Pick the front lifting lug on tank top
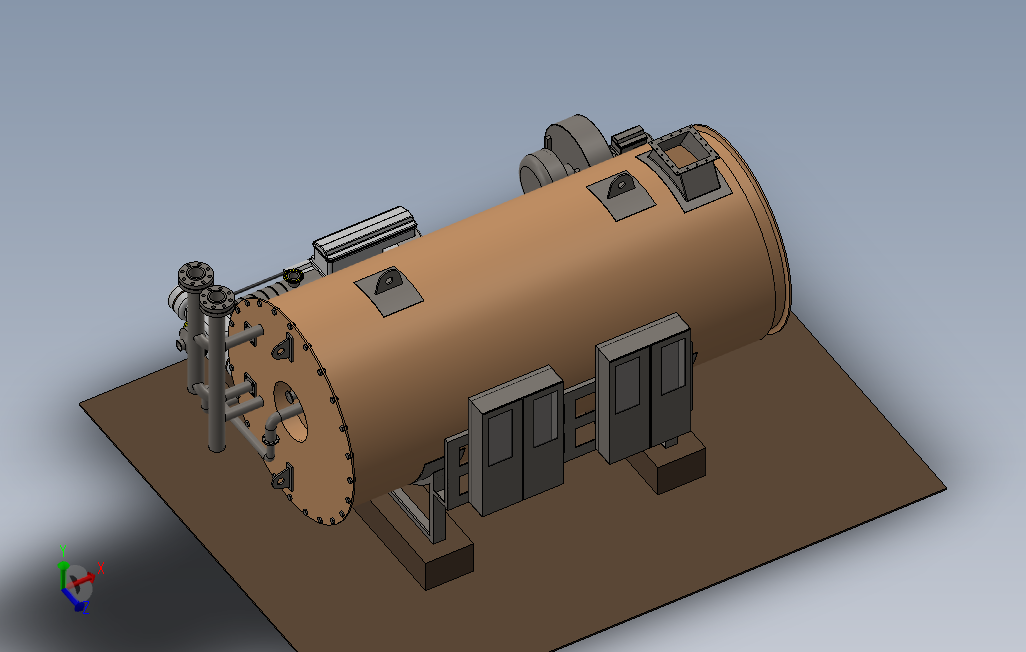 click(389, 289)
